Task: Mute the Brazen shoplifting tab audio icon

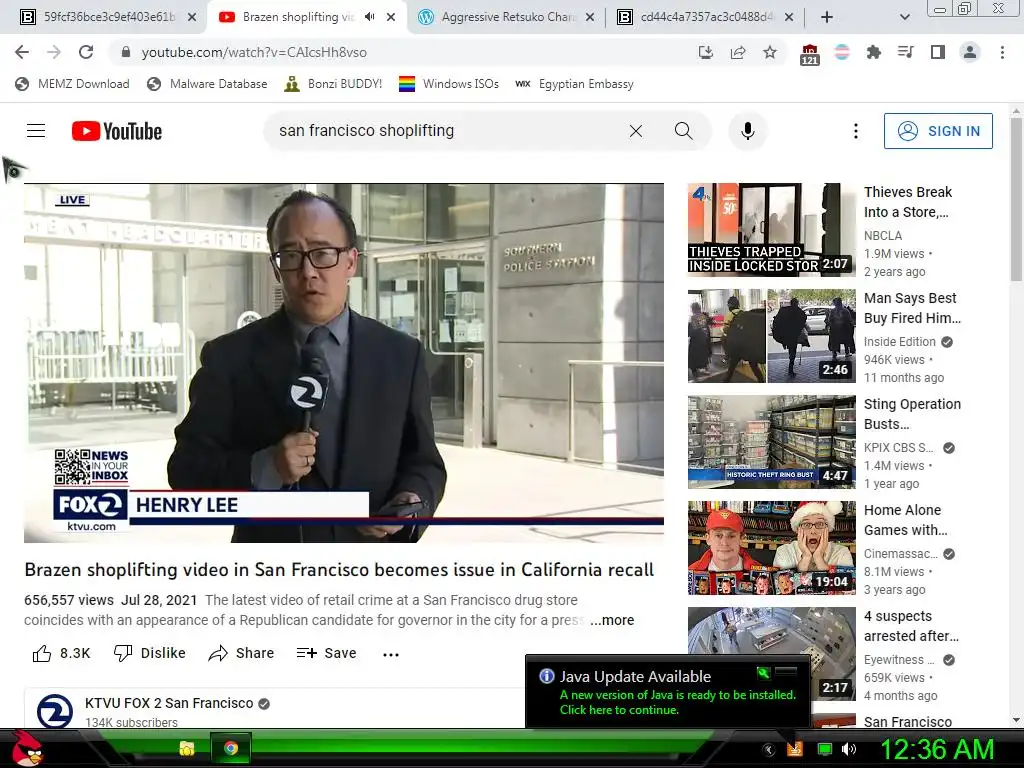Action: [x=370, y=17]
